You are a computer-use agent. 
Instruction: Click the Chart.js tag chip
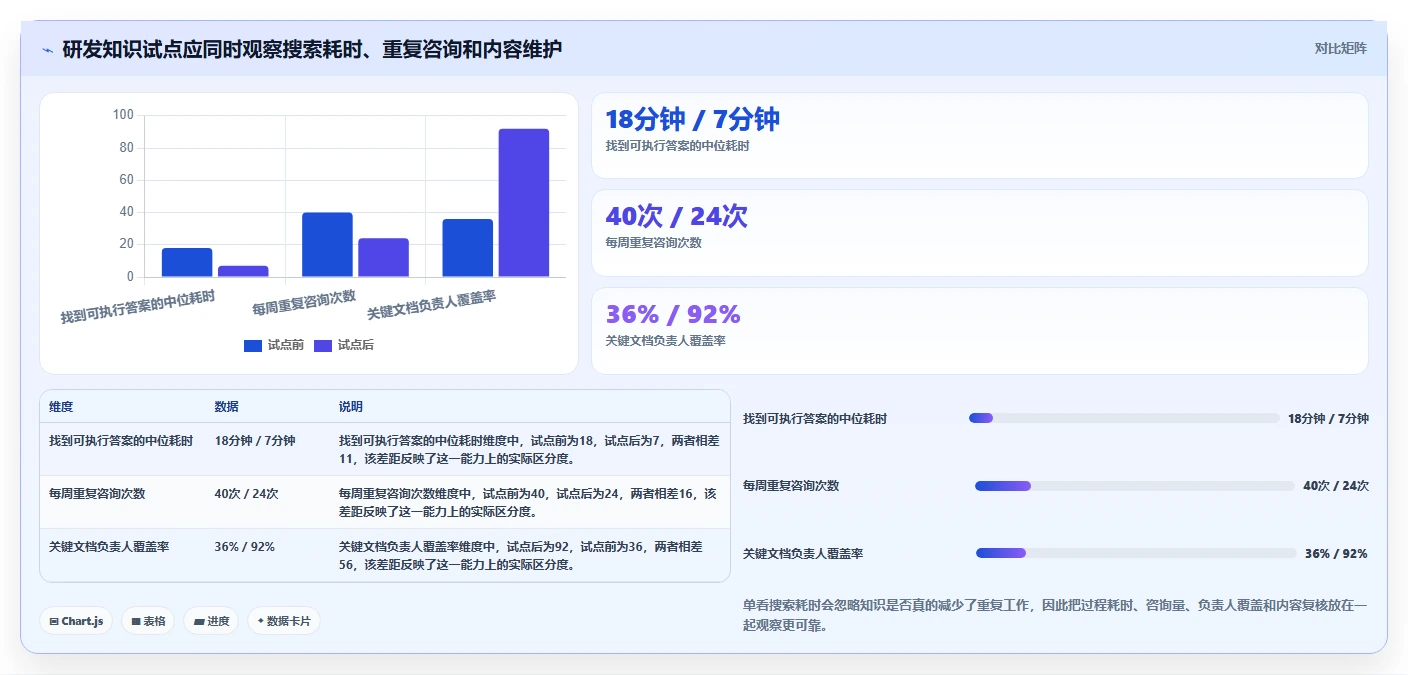coord(77,621)
